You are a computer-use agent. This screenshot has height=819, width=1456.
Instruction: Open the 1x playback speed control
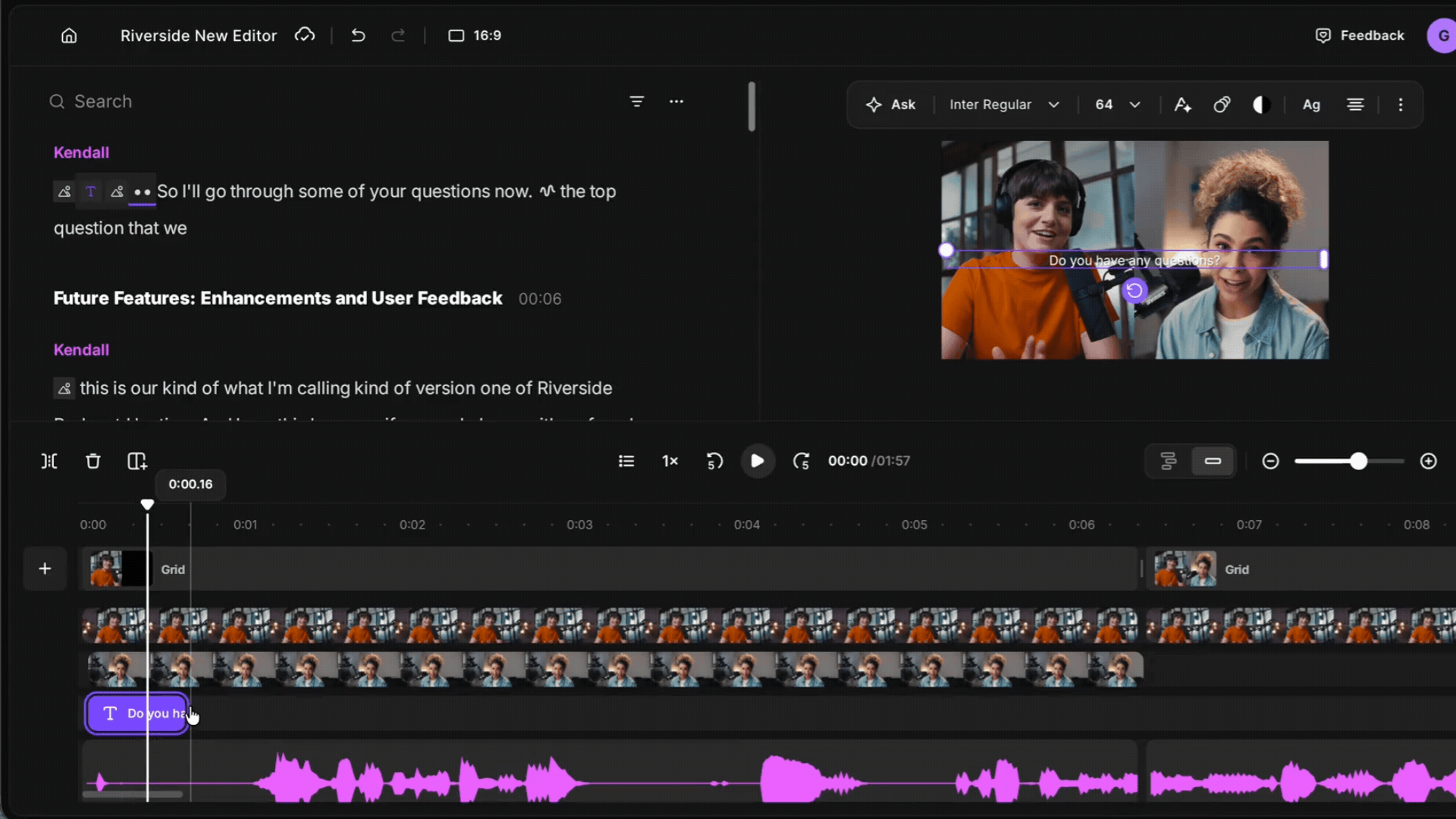[x=670, y=461]
